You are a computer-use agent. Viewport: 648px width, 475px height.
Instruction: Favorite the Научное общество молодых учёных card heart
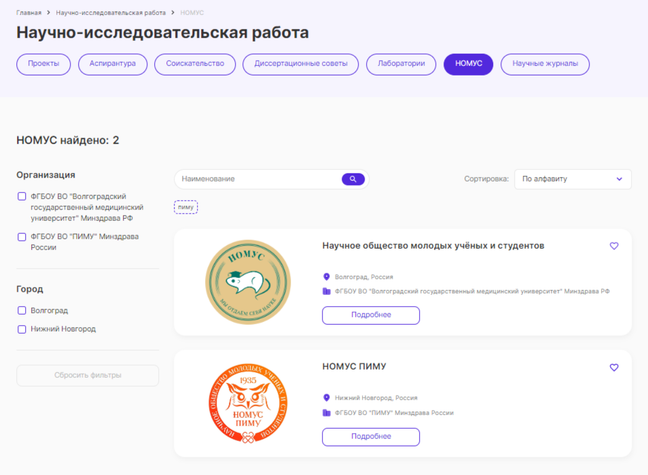pyautogui.click(x=614, y=246)
